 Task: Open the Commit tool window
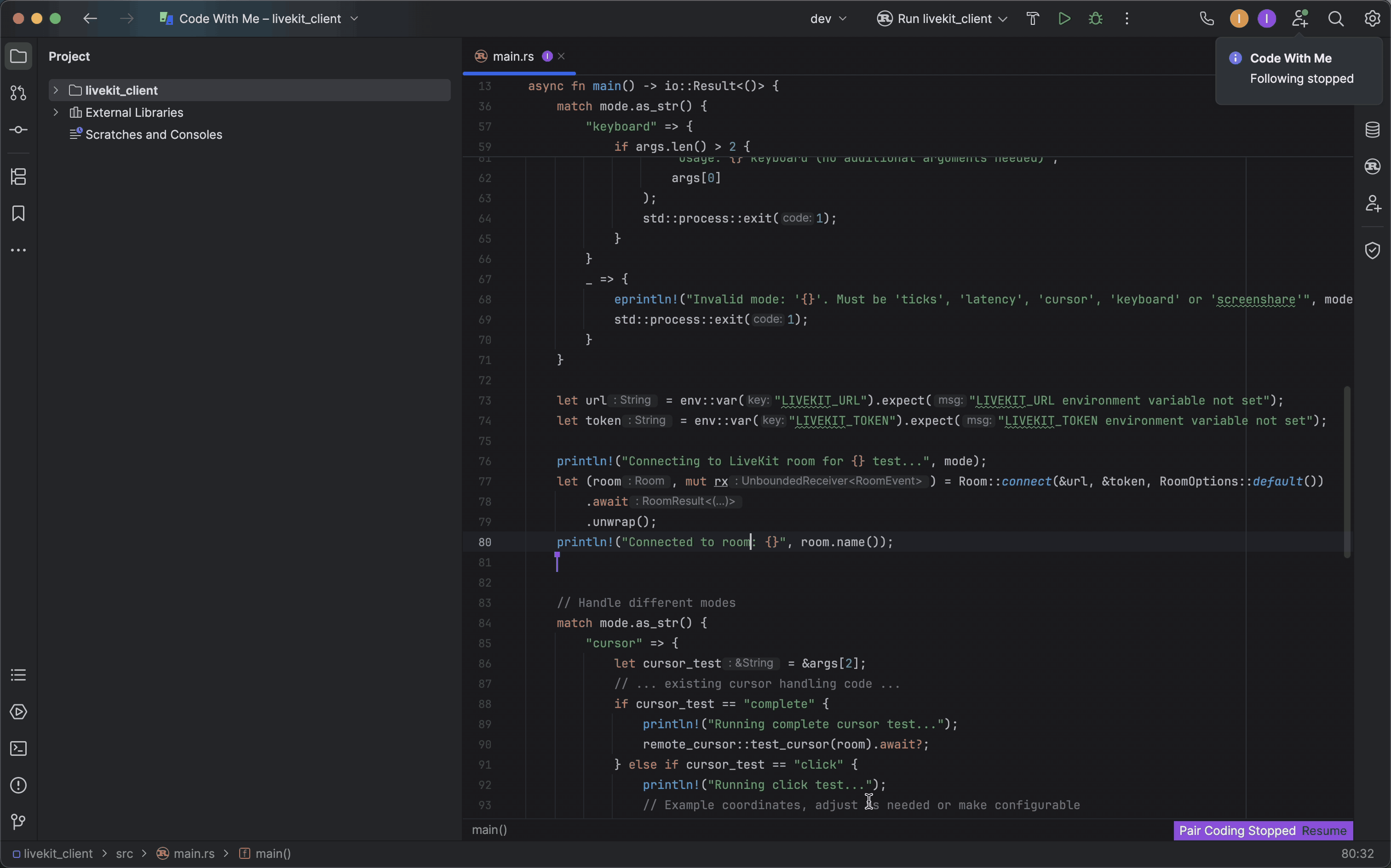18,130
